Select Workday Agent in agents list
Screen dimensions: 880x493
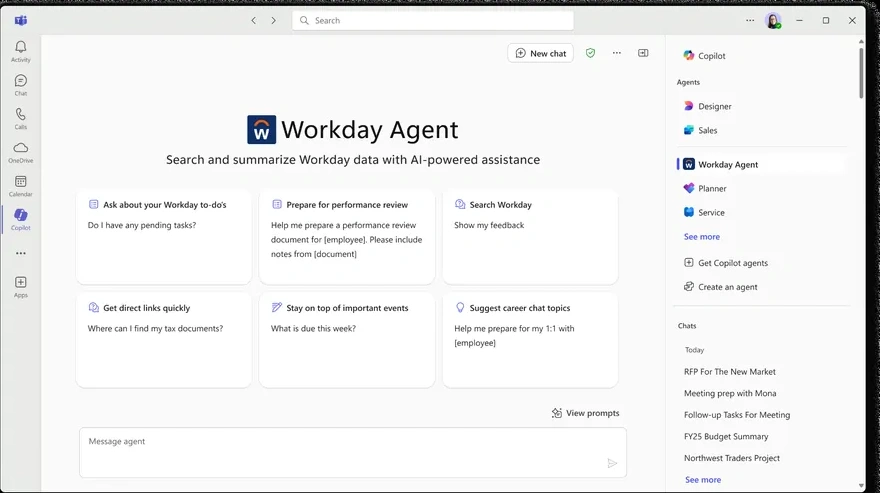760,165
